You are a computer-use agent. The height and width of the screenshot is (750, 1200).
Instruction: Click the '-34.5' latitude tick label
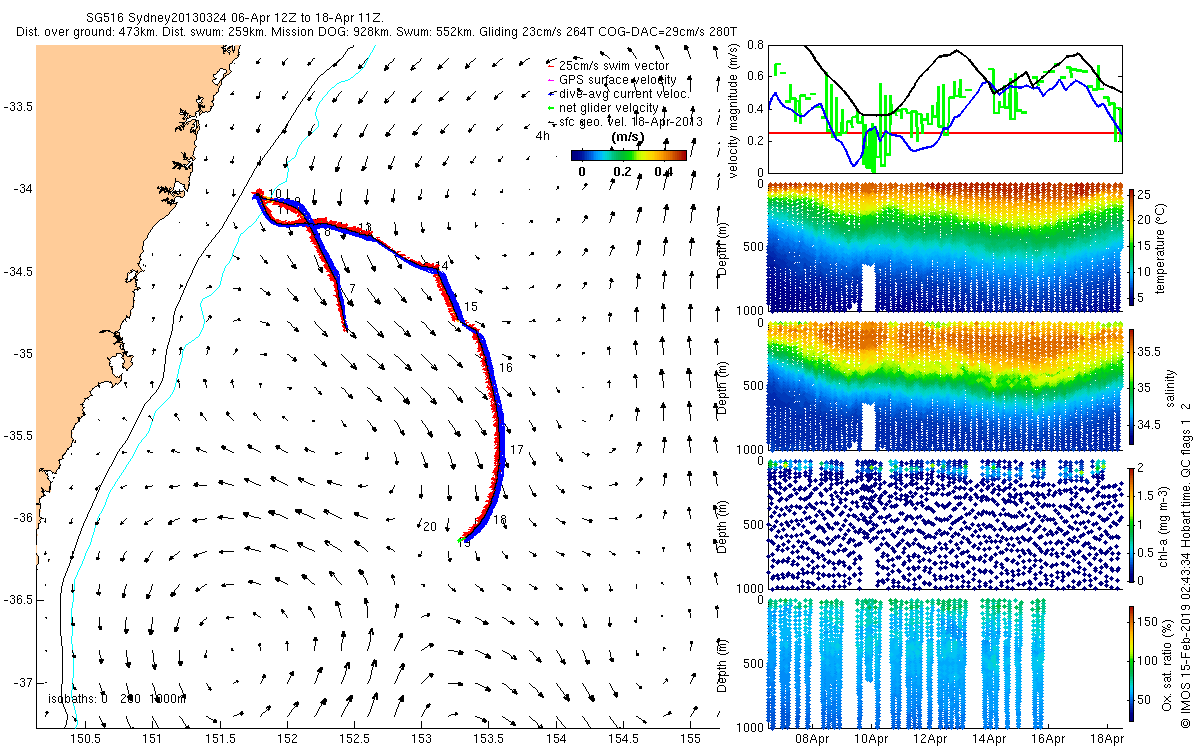coord(17,271)
